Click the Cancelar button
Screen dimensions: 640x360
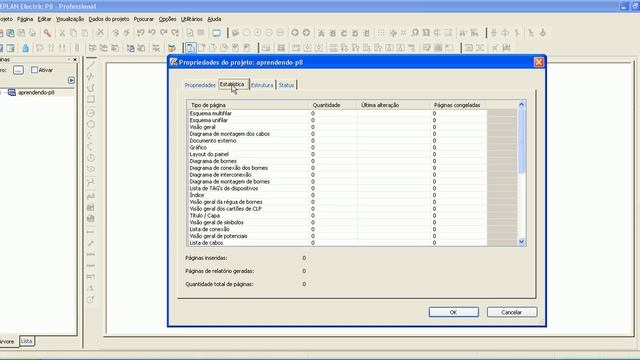[512, 312]
